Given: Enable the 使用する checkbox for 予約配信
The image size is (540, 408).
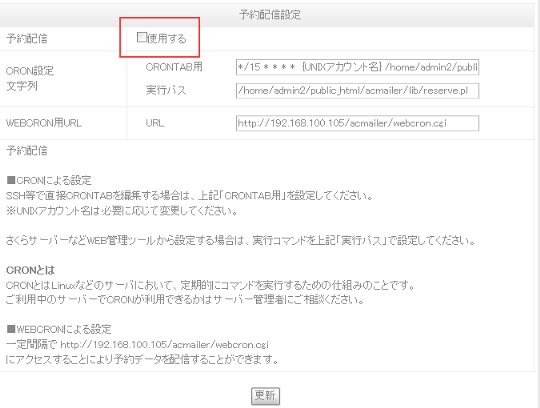Looking at the screenshot, I should click(142, 37).
